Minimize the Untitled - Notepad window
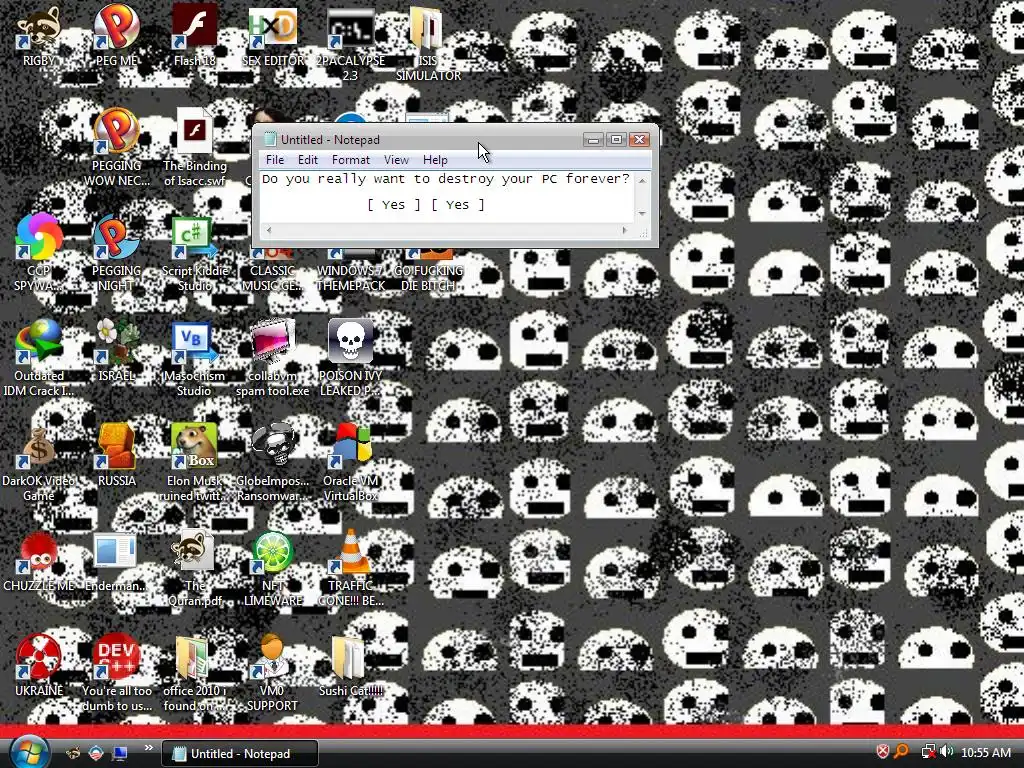 [x=593, y=140]
